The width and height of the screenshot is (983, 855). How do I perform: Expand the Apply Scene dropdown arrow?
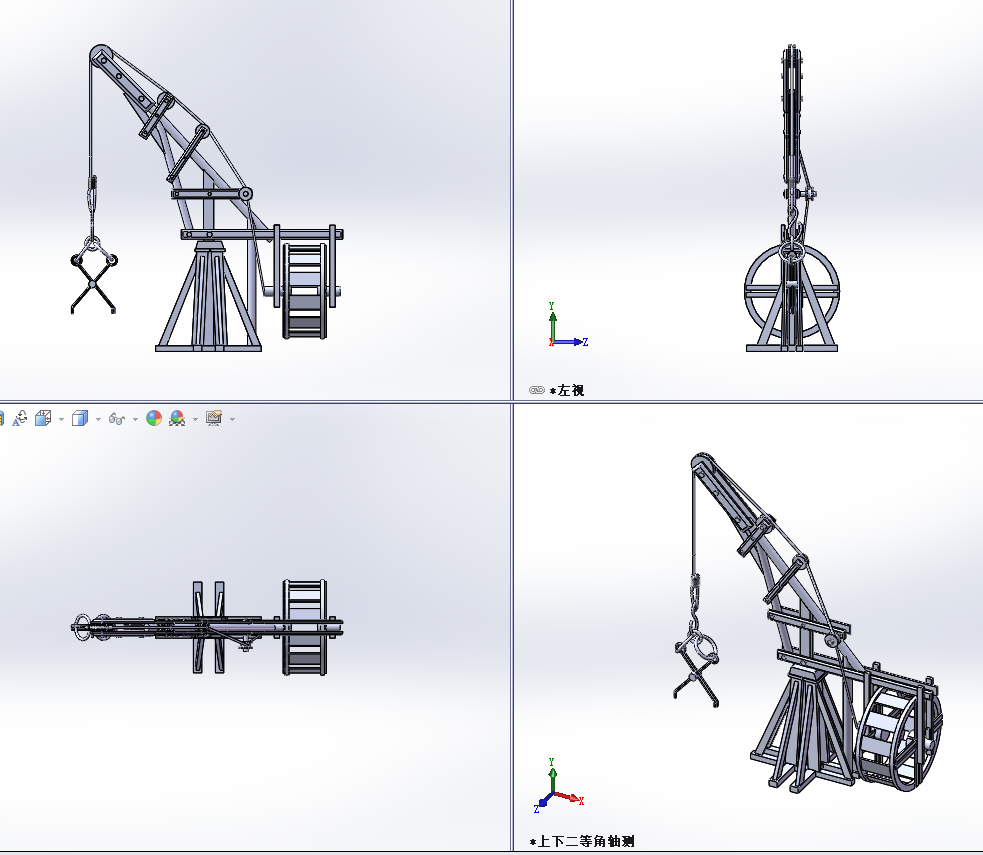pos(195,419)
